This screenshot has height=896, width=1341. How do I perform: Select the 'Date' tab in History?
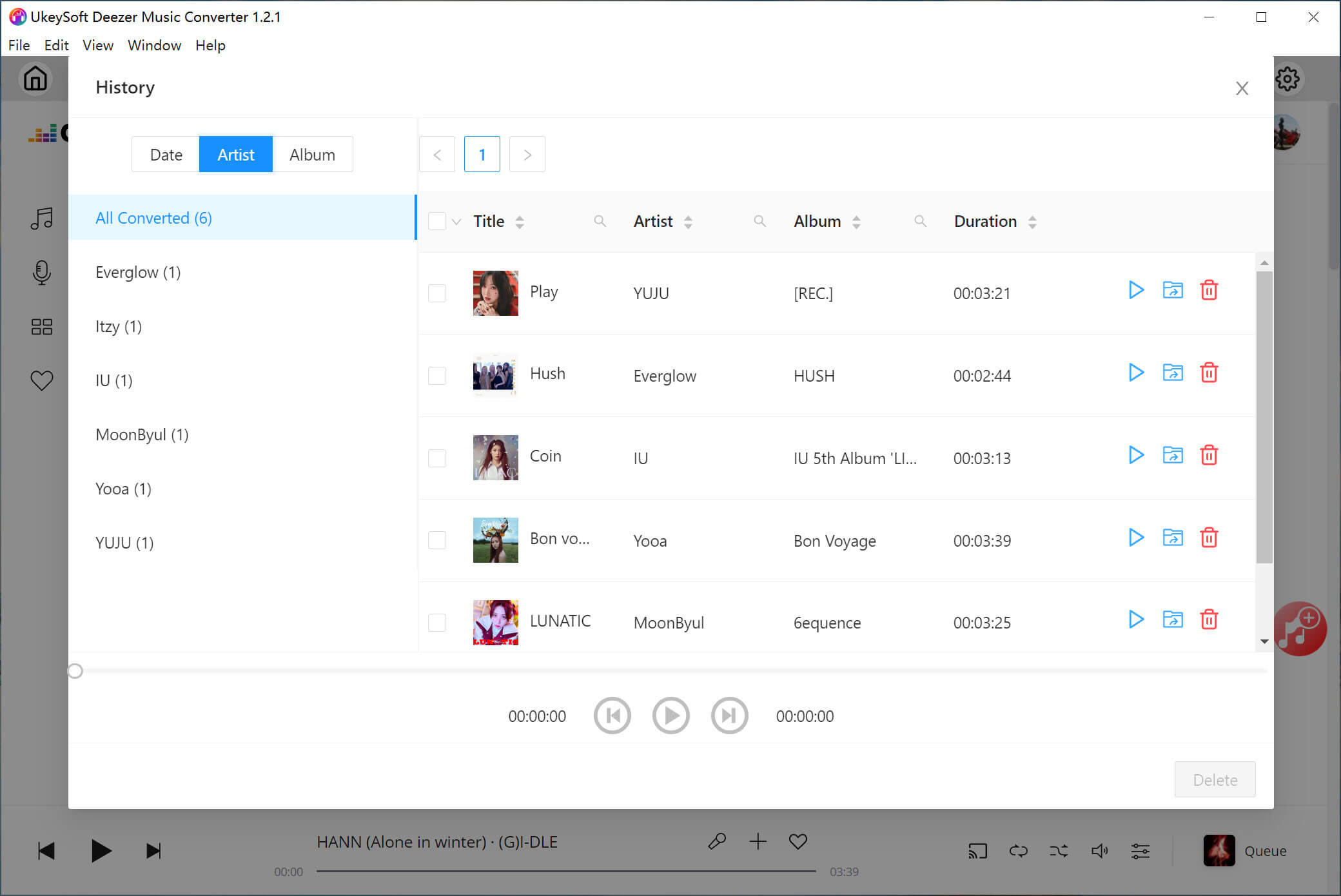[165, 154]
